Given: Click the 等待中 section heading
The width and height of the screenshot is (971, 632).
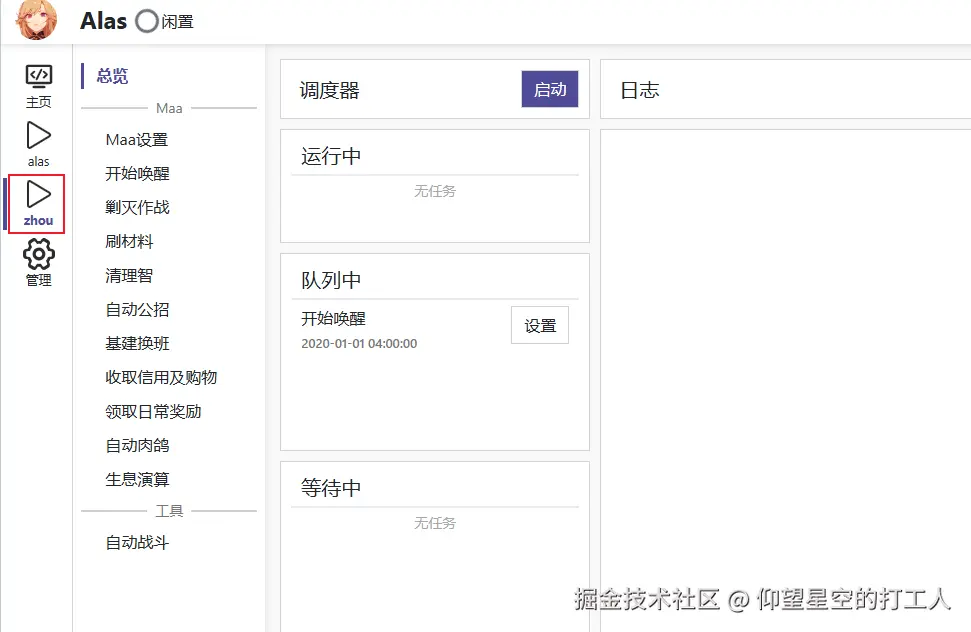Looking at the screenshot, I should pyautogui.click(x=331, y=488).
